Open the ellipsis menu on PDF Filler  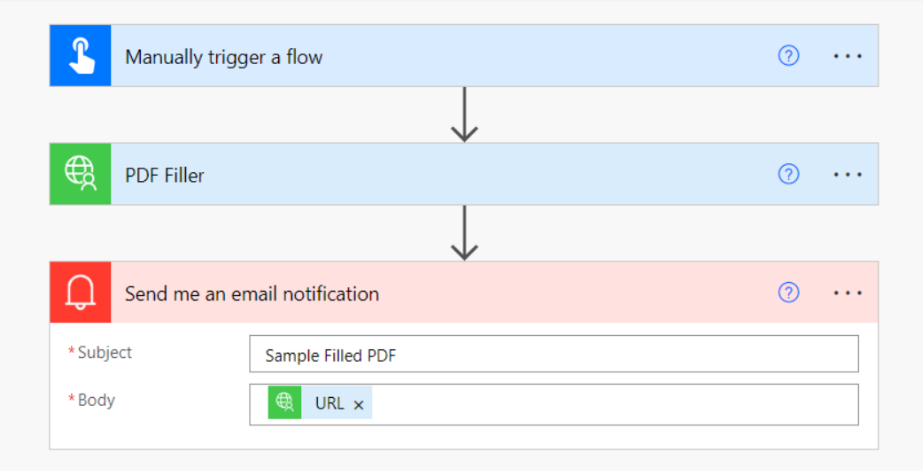tap(848, 174)
